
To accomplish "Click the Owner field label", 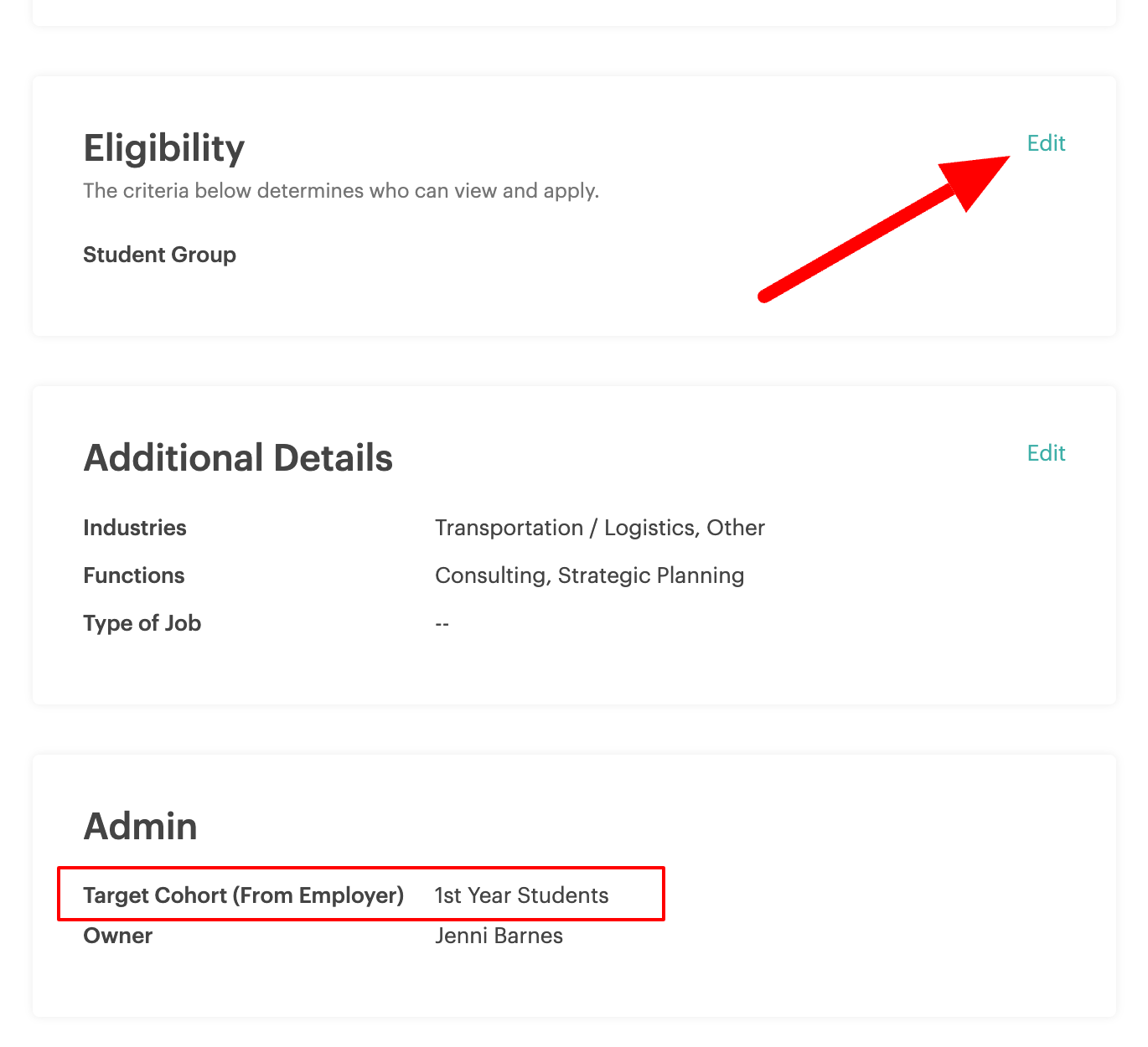I will [x=118, y=936].
